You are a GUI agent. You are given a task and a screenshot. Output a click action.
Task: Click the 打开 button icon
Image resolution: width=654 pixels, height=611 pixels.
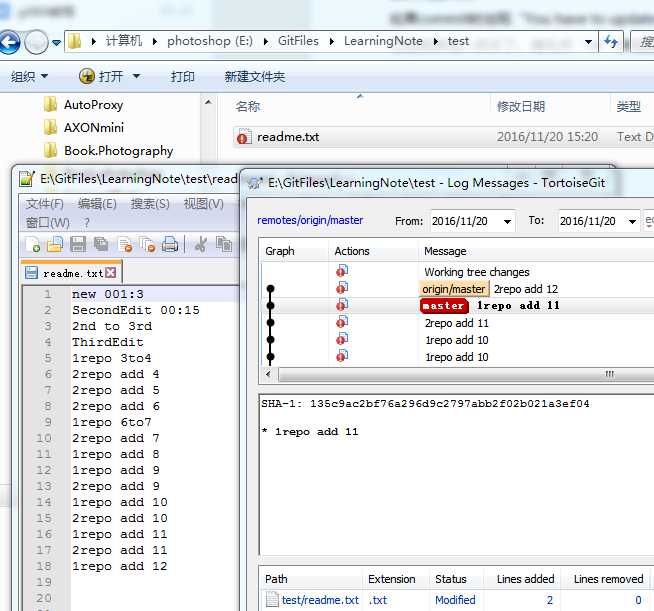pos(87,76)
